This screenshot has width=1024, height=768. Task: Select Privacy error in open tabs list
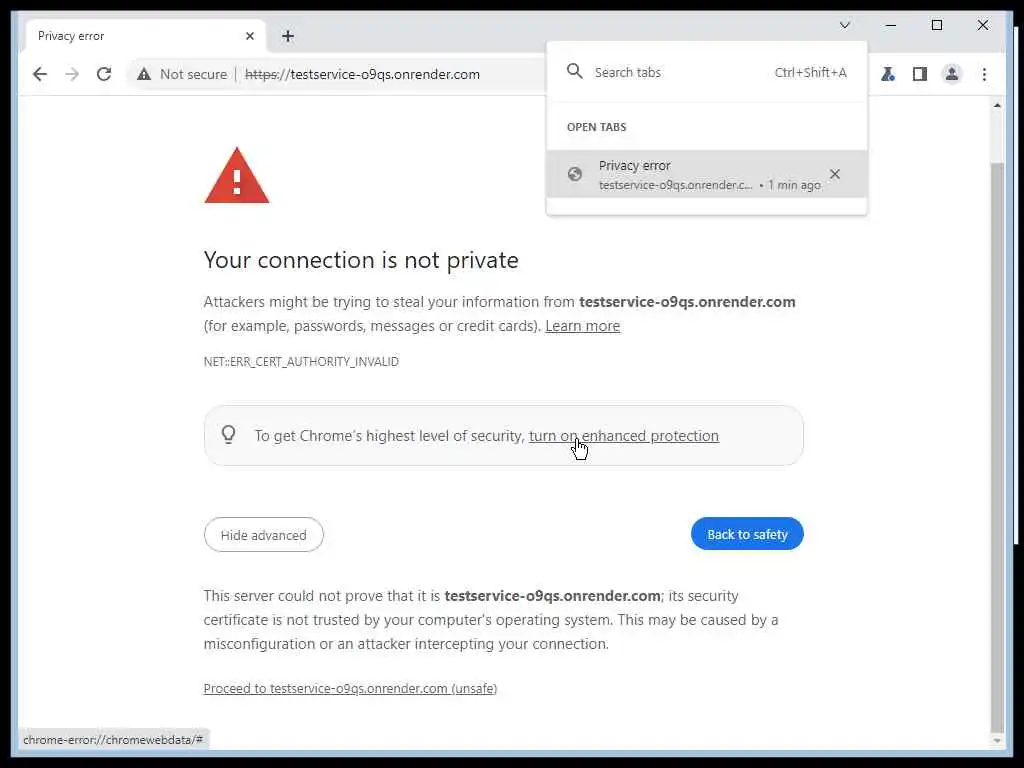pos(680,174)
